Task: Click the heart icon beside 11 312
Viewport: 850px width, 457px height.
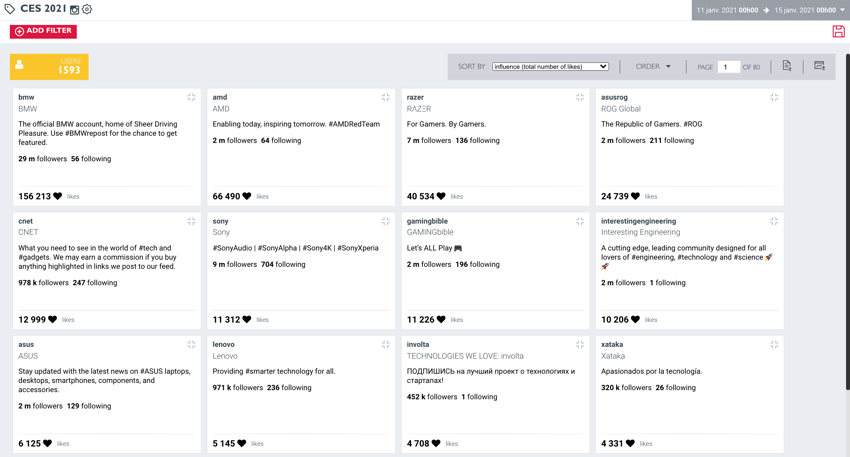Action: pos(247,320)
